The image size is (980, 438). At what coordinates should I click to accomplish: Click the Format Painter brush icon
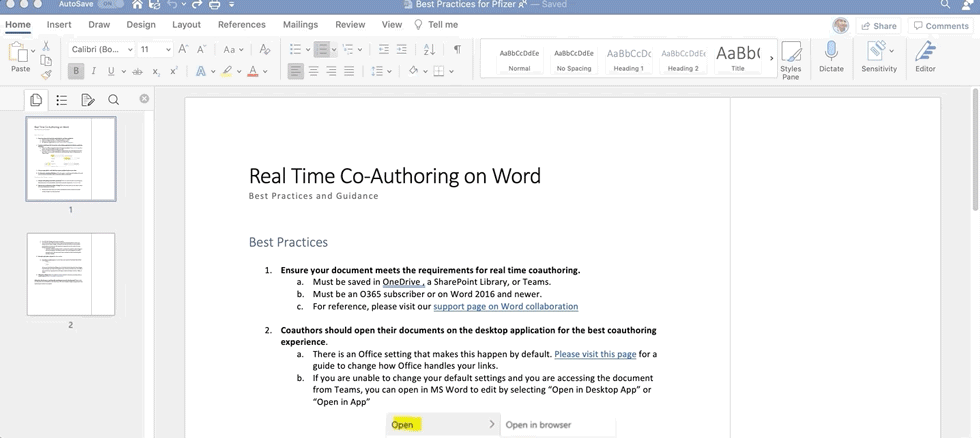(46, 74)
